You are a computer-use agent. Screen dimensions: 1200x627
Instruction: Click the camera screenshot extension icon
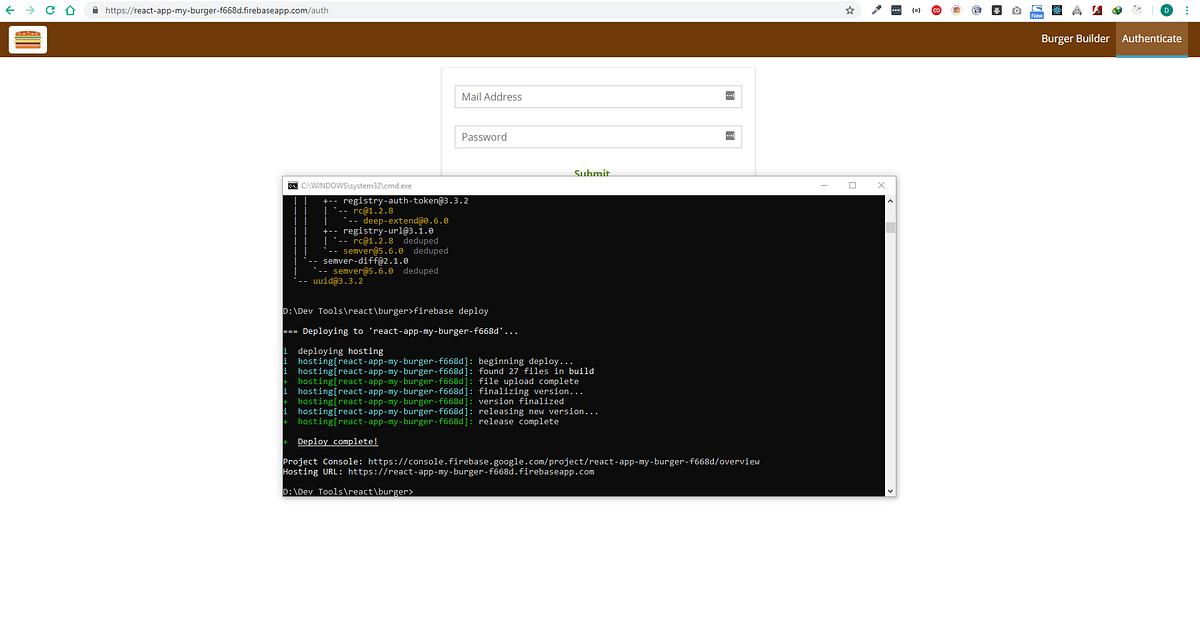[x=1016, y=10]
